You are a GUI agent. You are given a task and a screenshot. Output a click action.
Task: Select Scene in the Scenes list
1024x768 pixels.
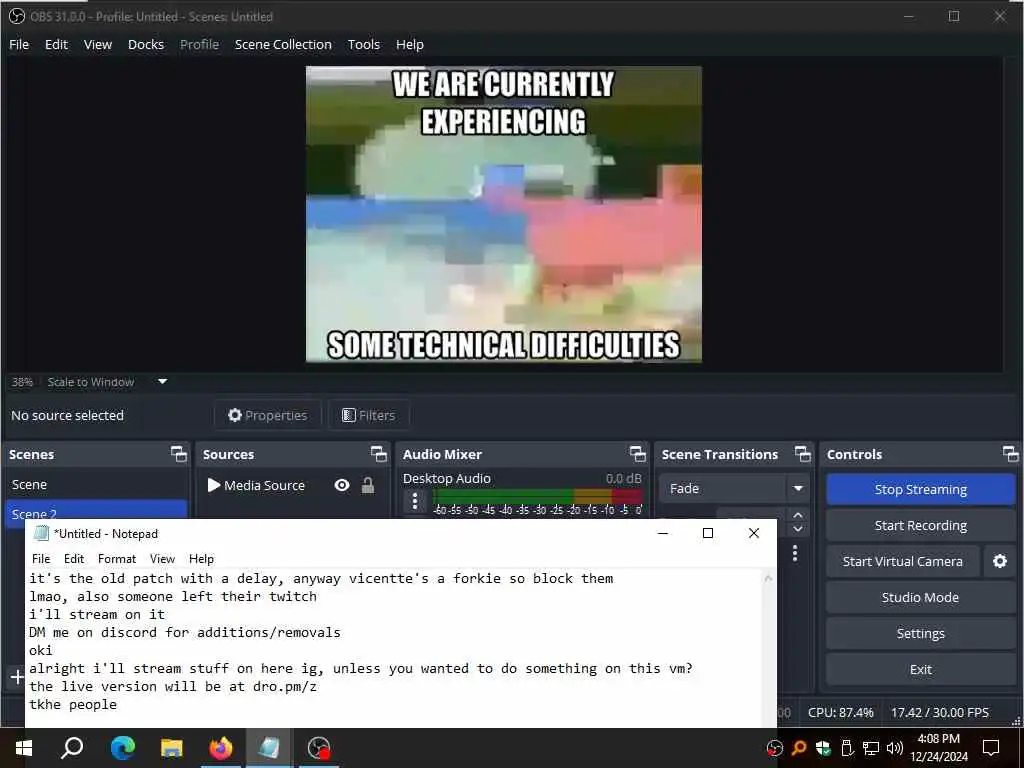96,485
